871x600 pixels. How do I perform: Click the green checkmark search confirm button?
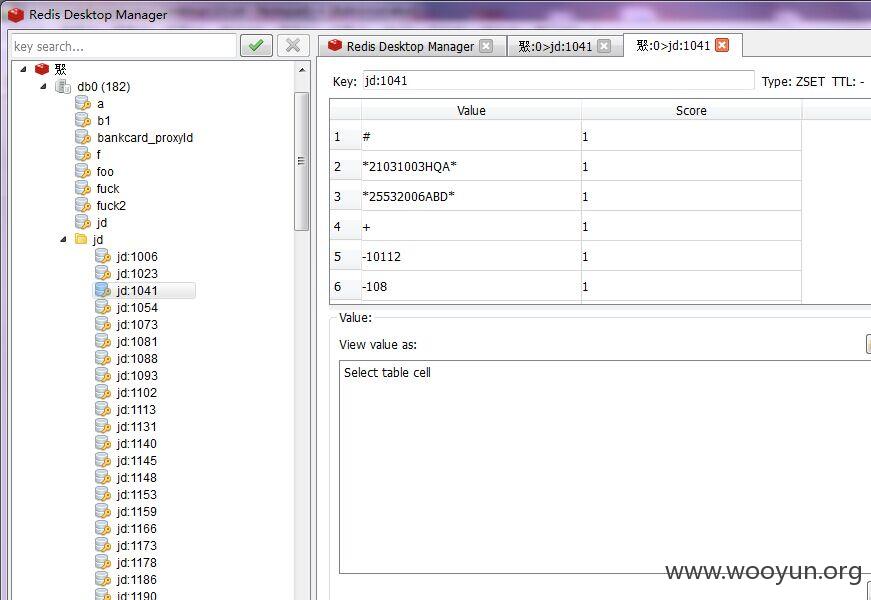click(256, 46)
